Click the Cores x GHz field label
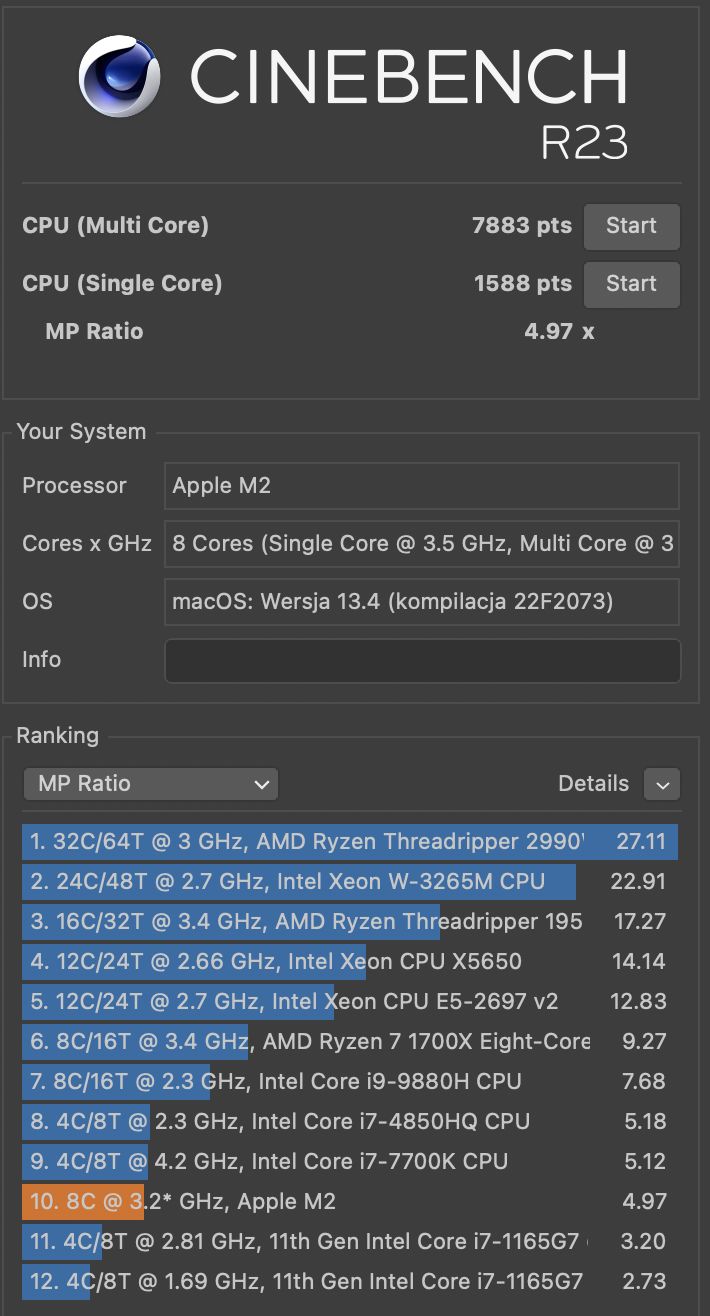Viewport: 710px width, 1316px height. (x=87, y=544)
